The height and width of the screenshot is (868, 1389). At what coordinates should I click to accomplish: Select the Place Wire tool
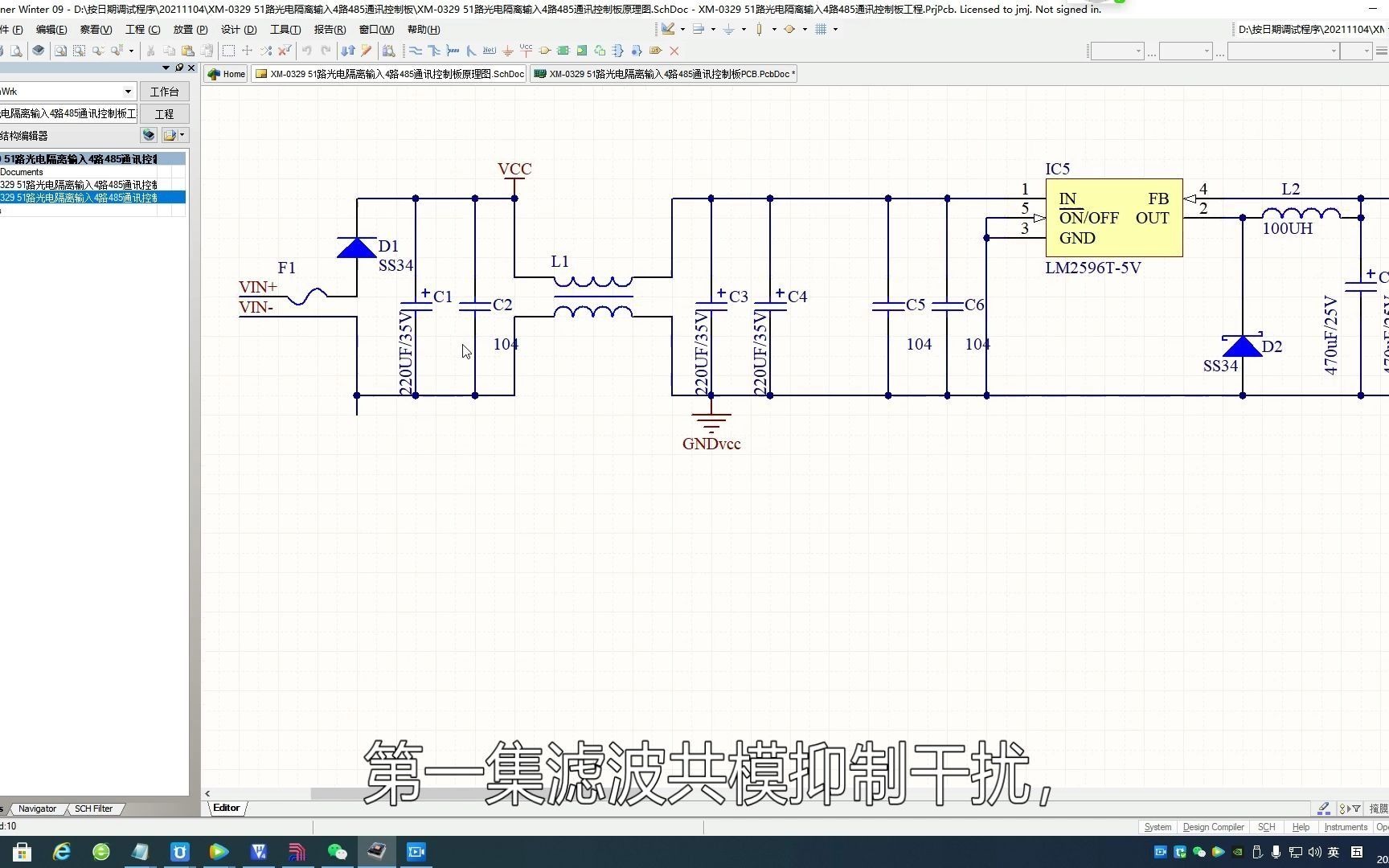pyautogui.click(x=416, y=51)
